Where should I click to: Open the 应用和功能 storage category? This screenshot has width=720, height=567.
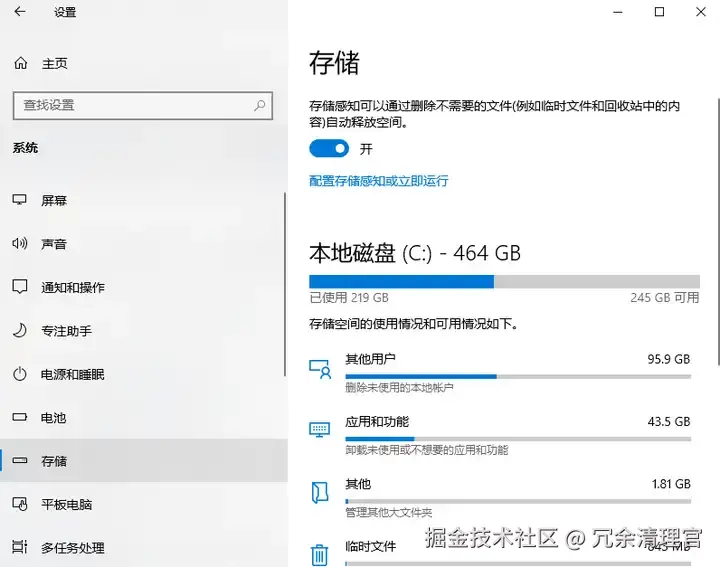point(500,435)
